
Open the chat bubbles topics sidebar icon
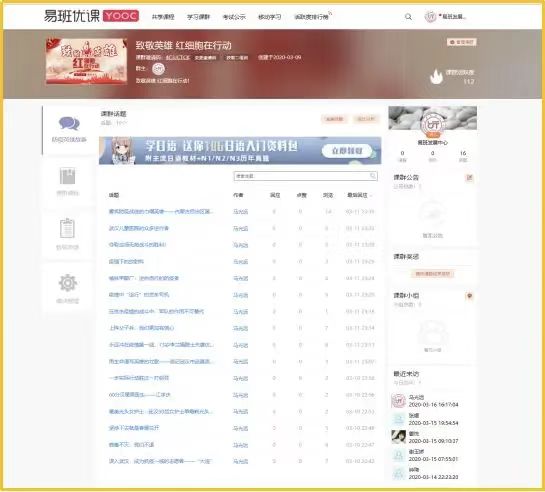(x=69, y=123)
